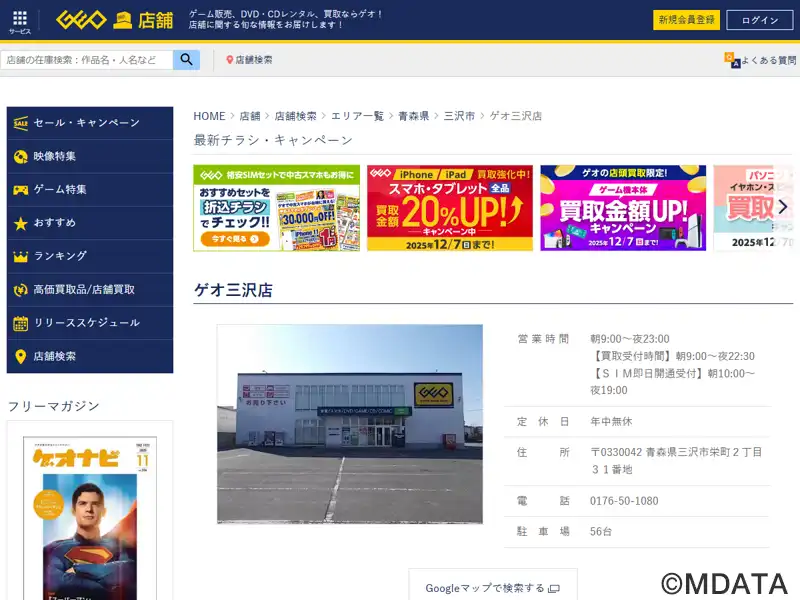Click the map pin store search icon
Image resolution: width=800 pixels, height=600 pixels.
[x=230, y=60]
